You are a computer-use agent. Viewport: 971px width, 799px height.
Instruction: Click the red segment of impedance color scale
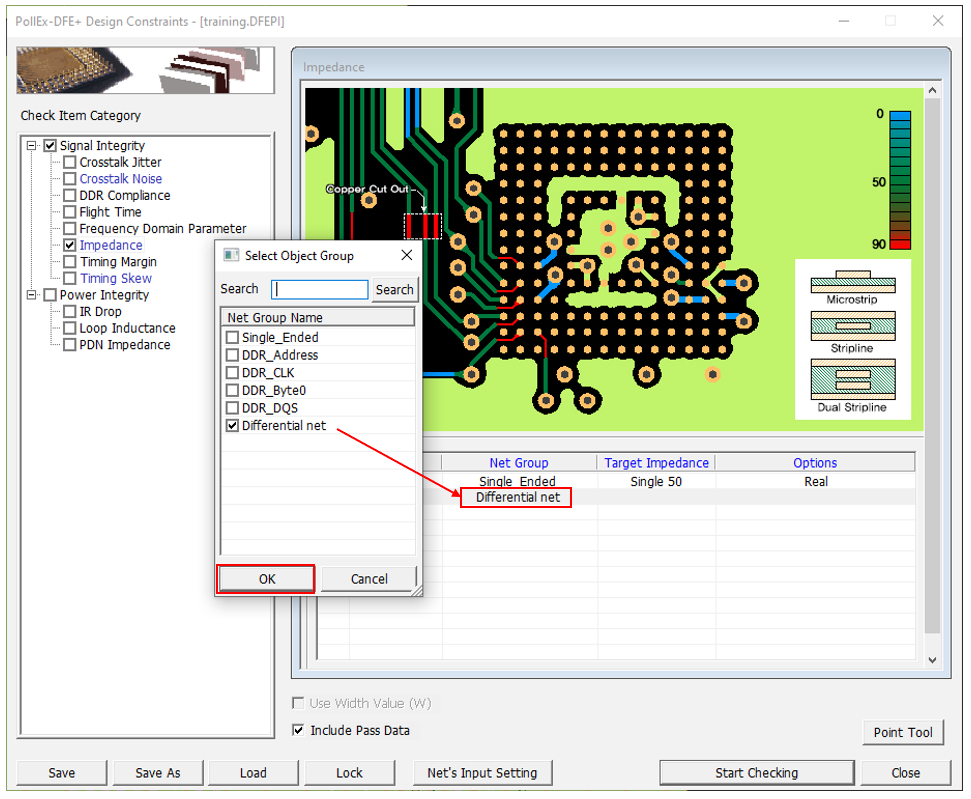(900, 243)
